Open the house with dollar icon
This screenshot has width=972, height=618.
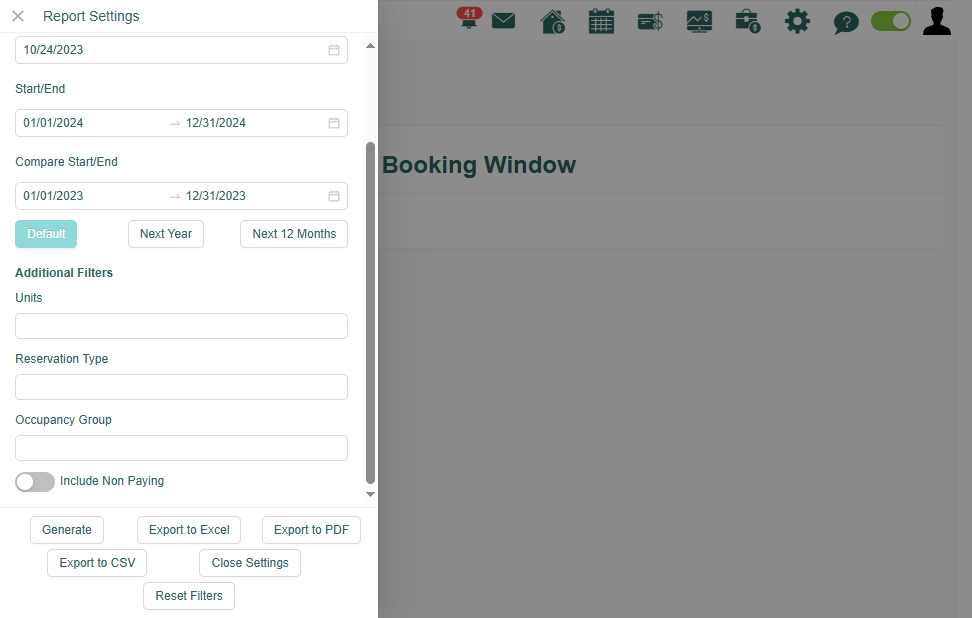tap(552, 22)
